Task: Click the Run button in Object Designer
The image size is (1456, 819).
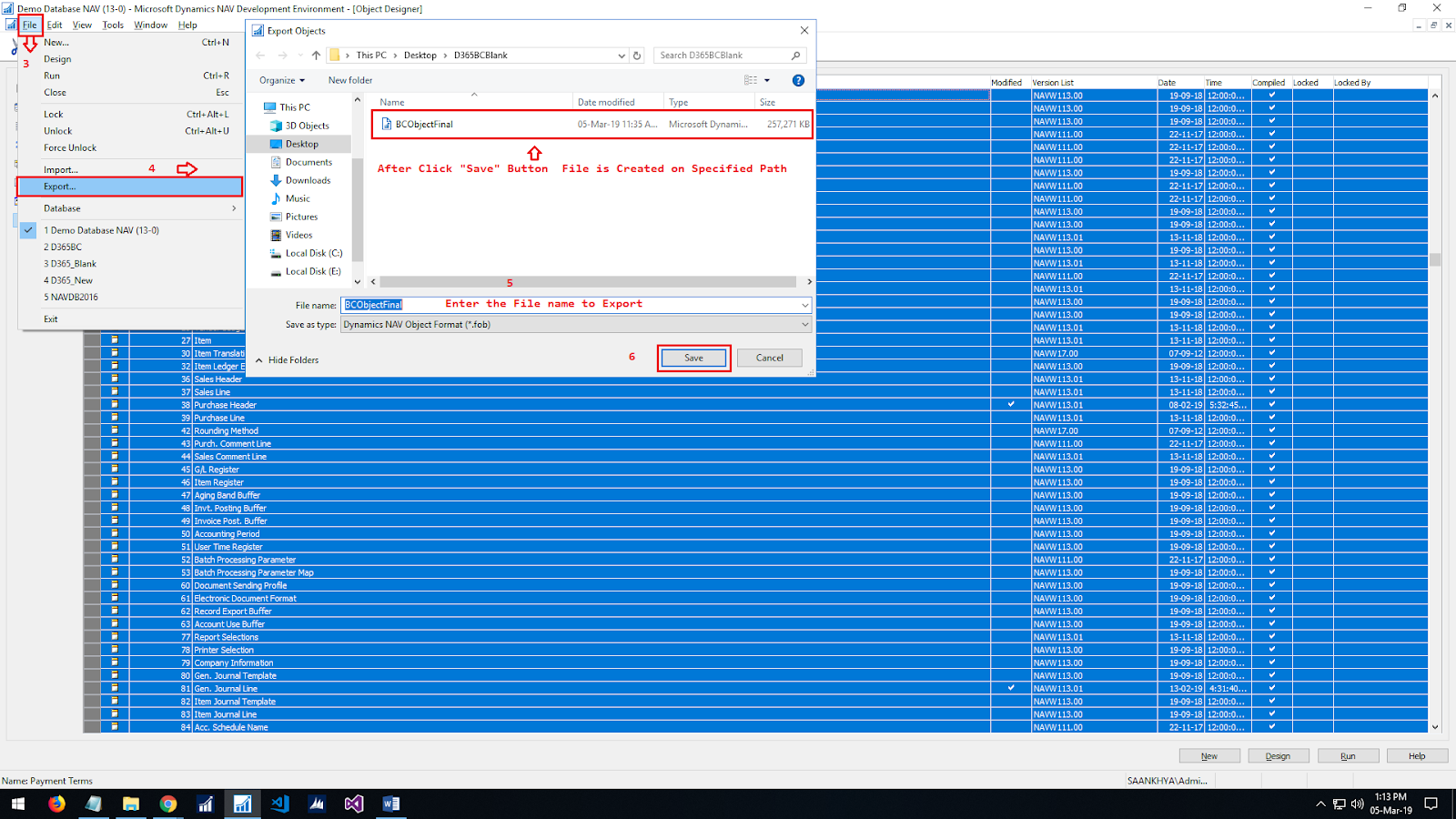Action: coord(1348,756)
